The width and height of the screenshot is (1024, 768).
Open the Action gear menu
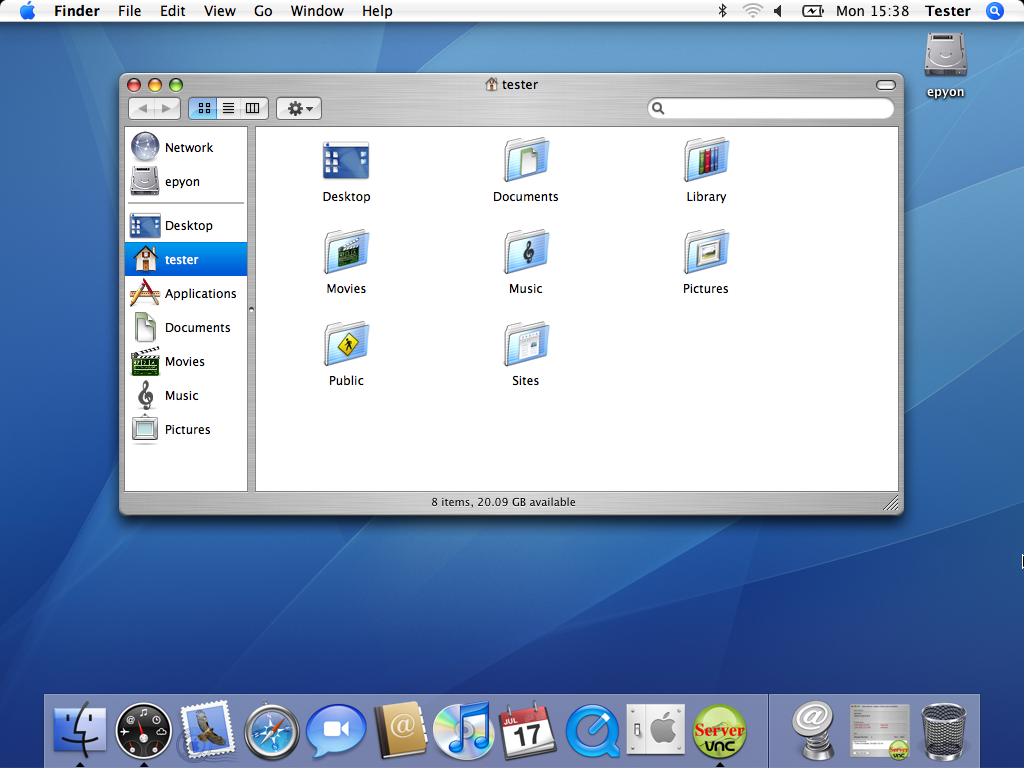298,108
